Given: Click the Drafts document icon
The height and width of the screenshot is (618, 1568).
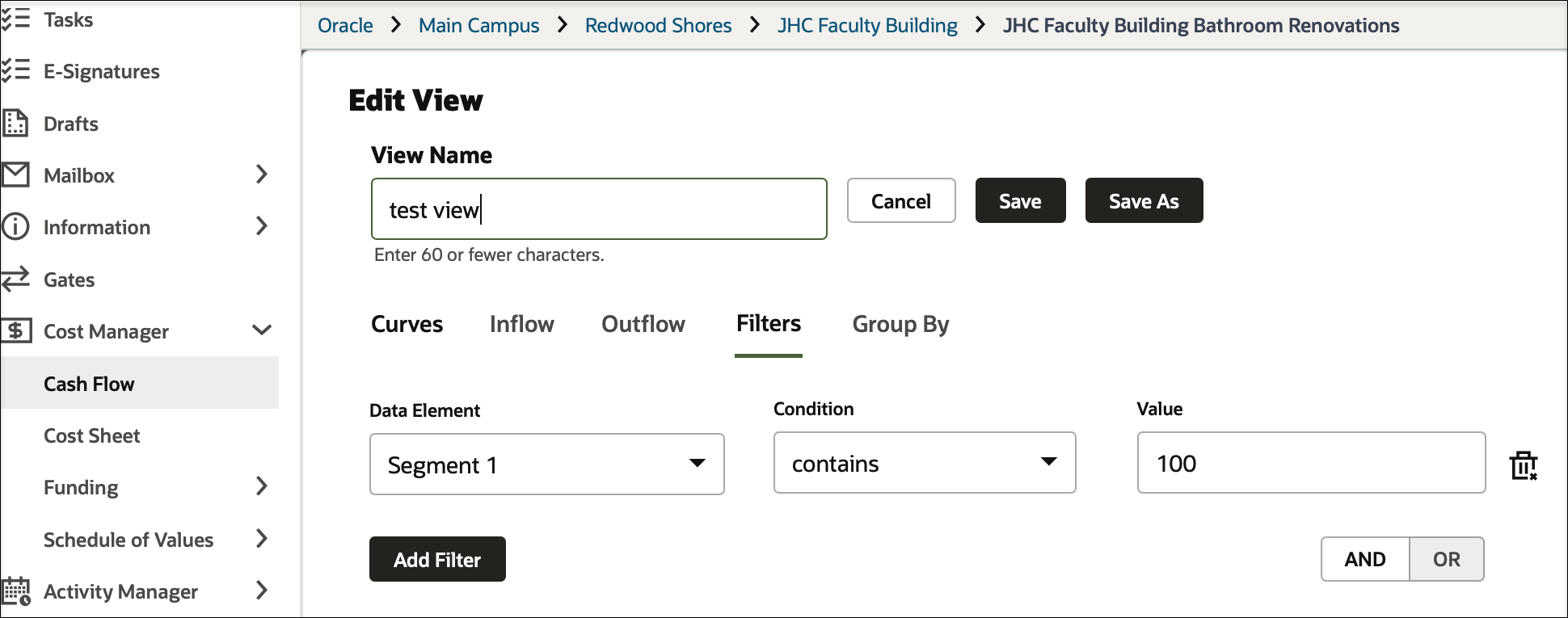Looking at the screenshot, I should click(x=15, y=123).
